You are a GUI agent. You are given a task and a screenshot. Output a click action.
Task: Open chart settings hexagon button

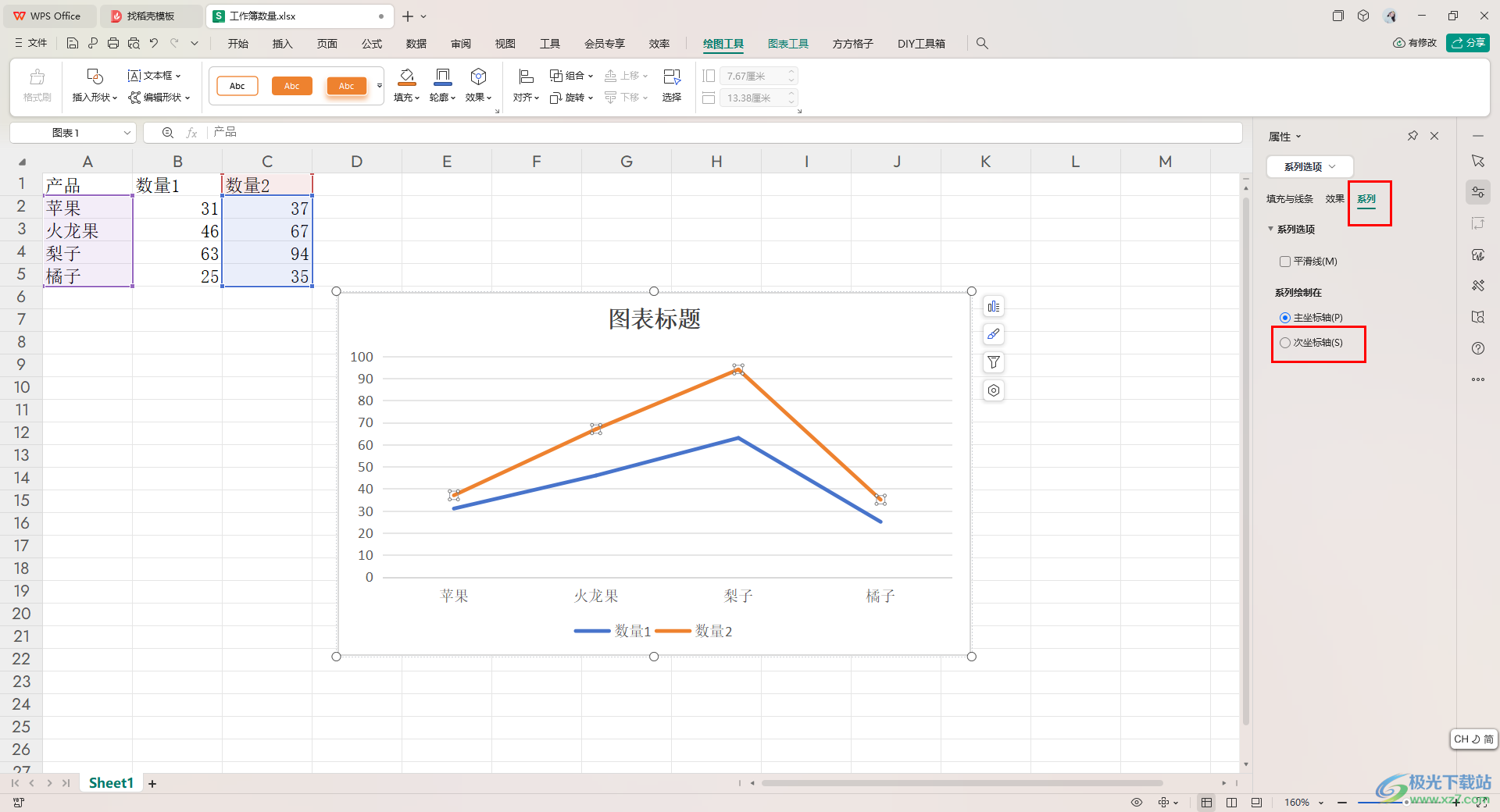pos(994,390)
